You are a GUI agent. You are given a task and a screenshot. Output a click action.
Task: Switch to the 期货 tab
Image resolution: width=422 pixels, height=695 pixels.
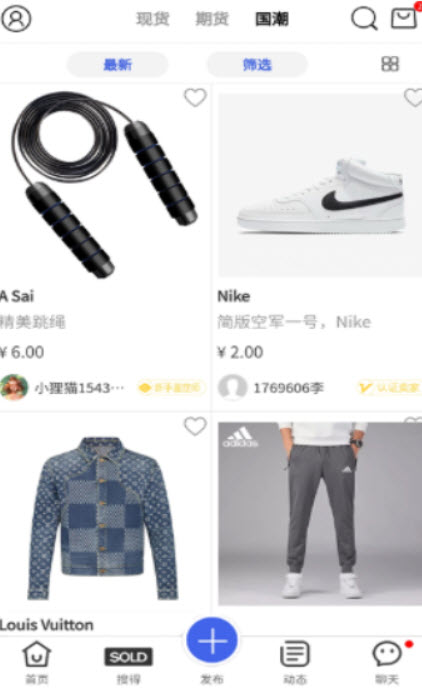click(212, 19)
